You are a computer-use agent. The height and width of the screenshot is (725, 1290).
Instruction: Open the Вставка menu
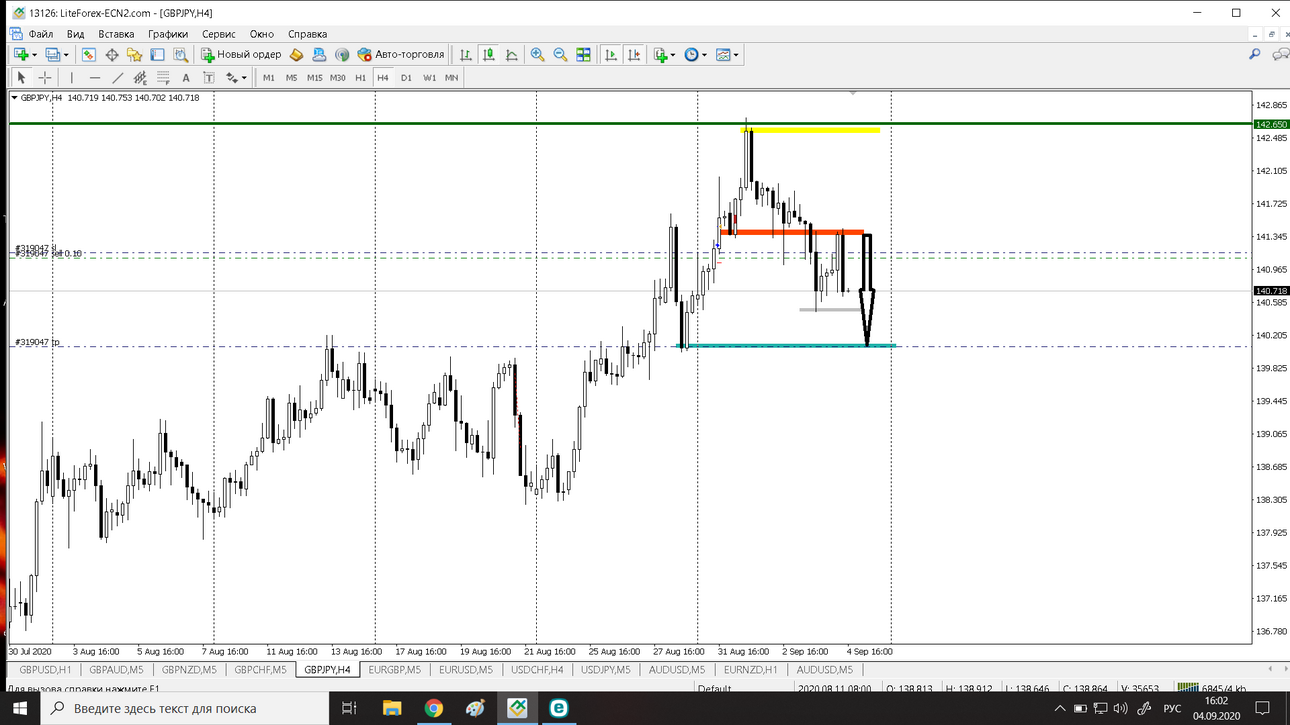pyautogui.click(x=116, y=34)
